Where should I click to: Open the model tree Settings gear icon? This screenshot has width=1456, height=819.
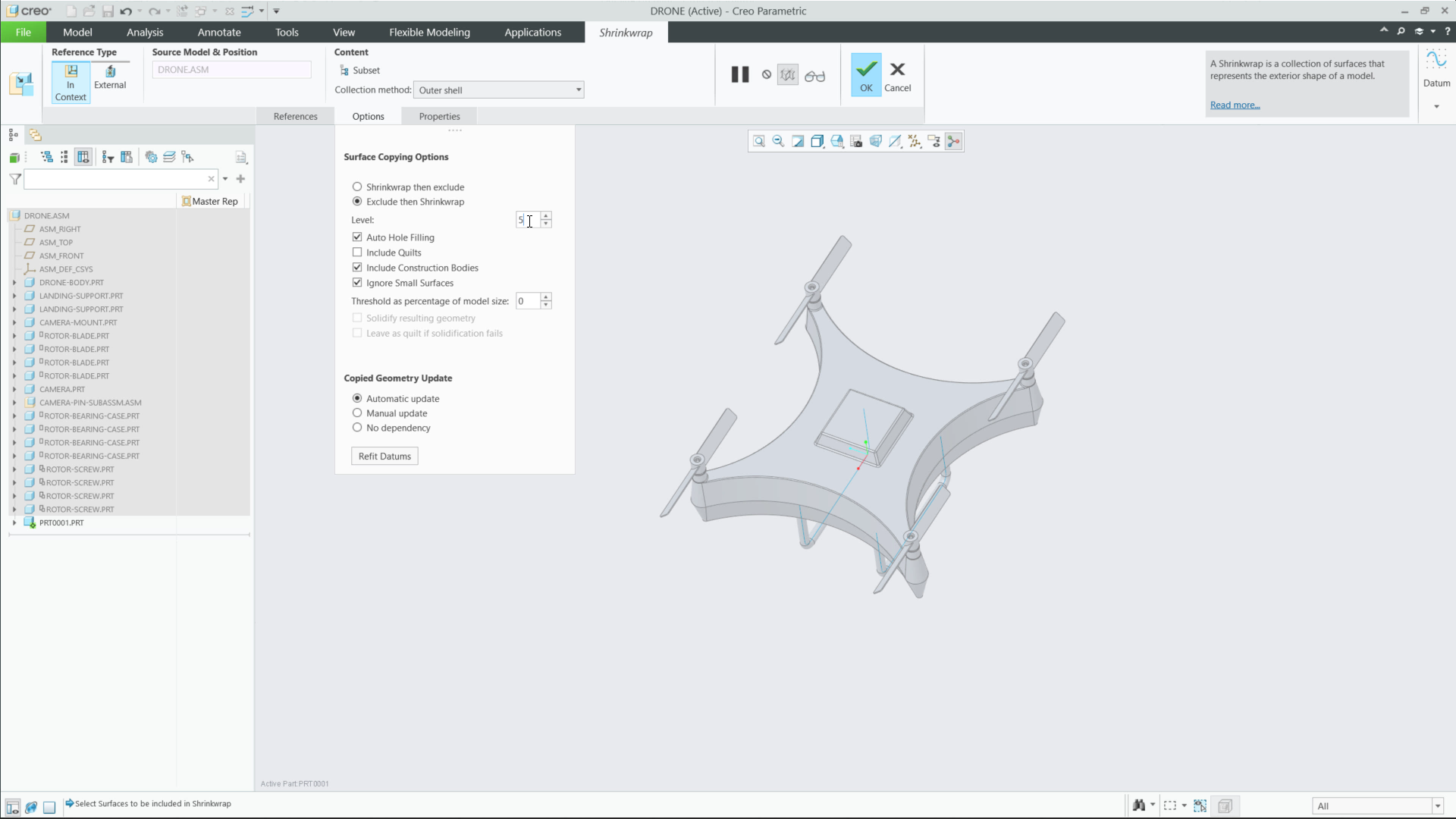(150, 157)
